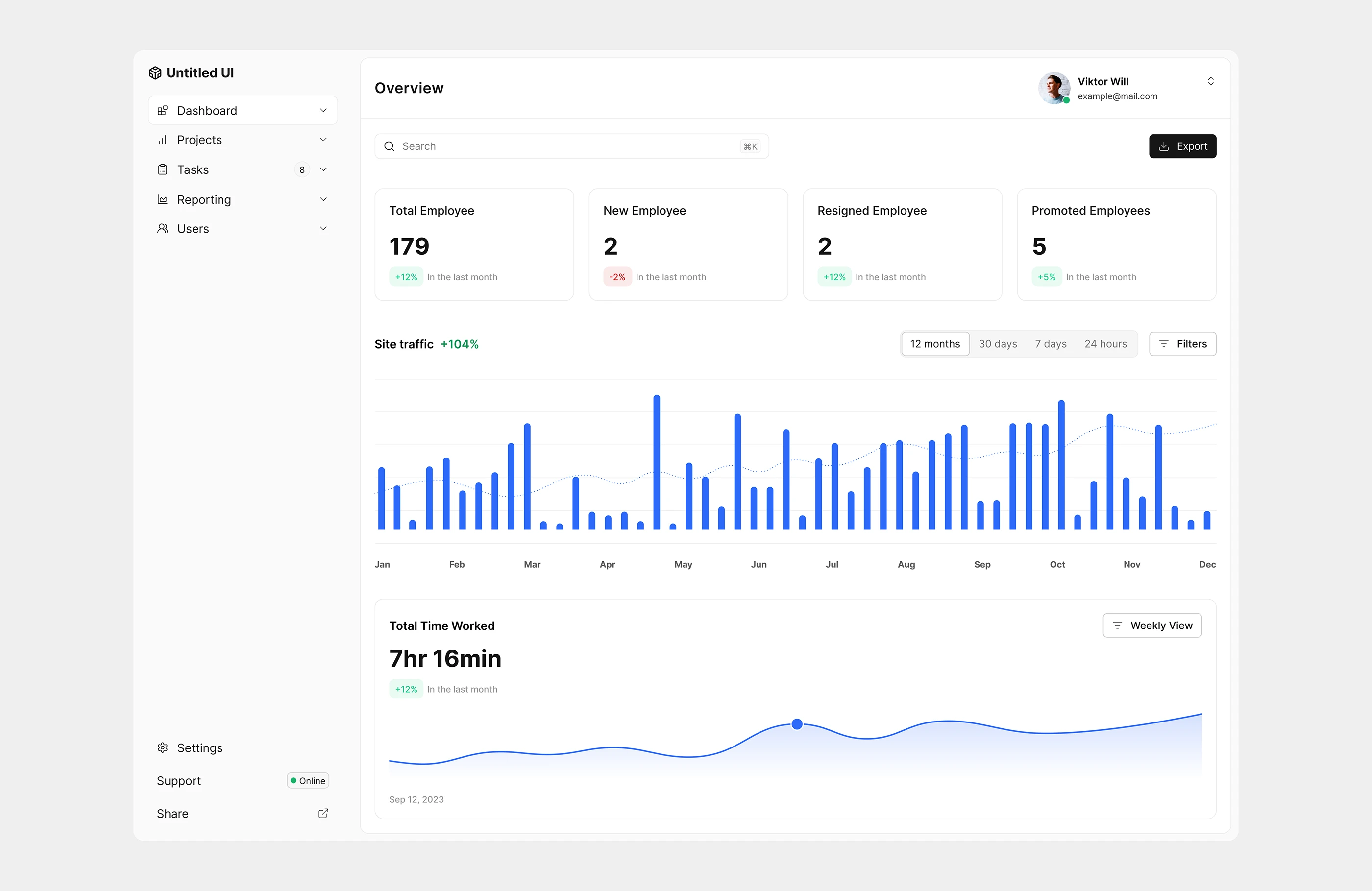1372x891 pixels.
Task: Open the Projects menu item
Action: [x=243, y=140]
